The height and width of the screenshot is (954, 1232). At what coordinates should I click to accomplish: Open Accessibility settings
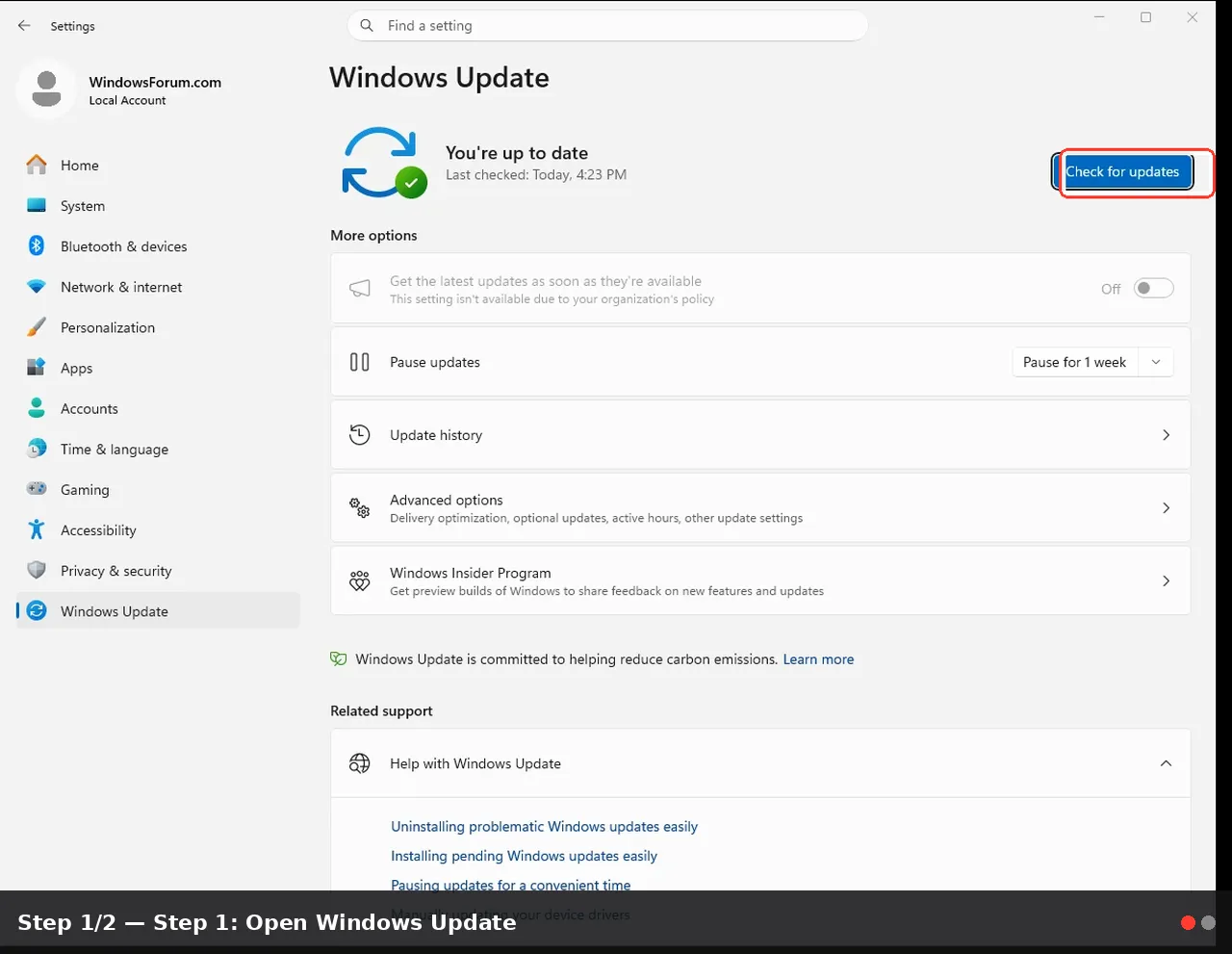pyautogui.click(x=158, y=529)
